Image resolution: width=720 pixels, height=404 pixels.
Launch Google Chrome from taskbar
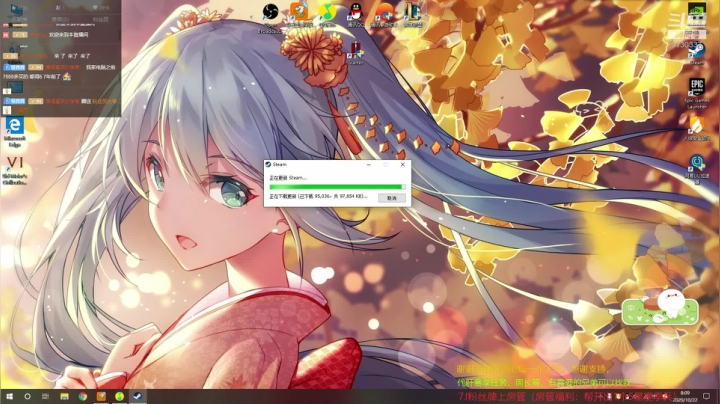(83, 396)
